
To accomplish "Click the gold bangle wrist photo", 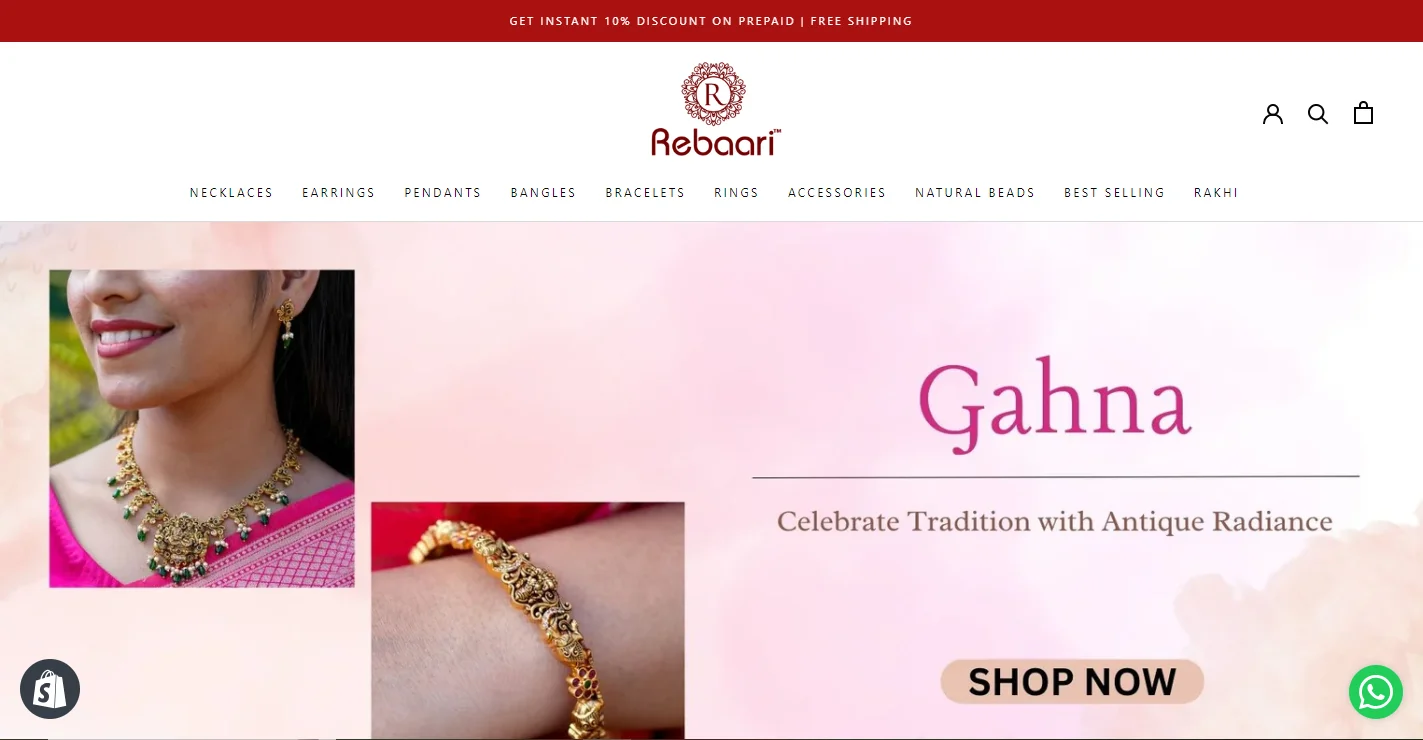I will tap(528, 620).
